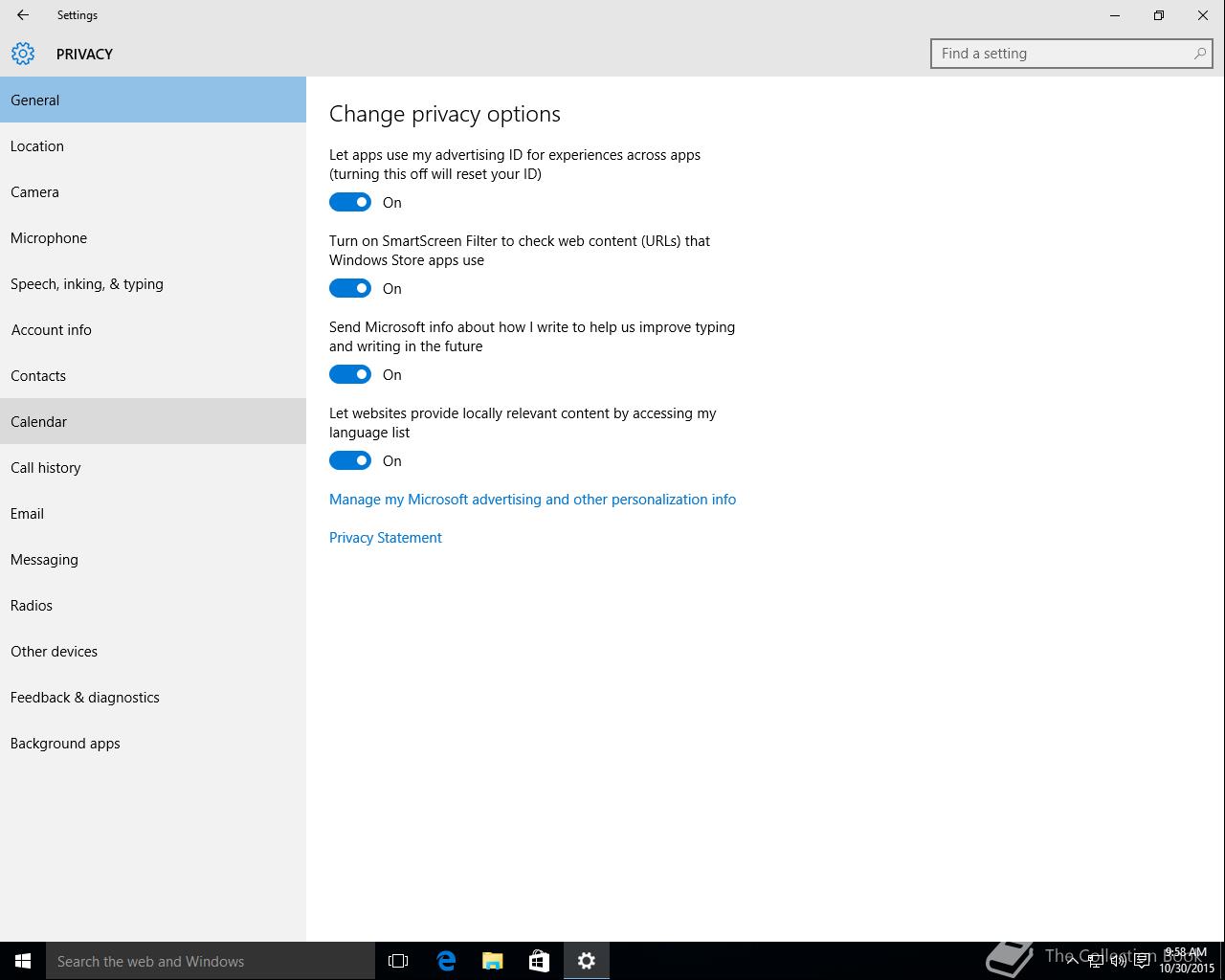Go to Microphone privacy settings
This screenshot has height=980, width=1225.
[x=153, y=237]
